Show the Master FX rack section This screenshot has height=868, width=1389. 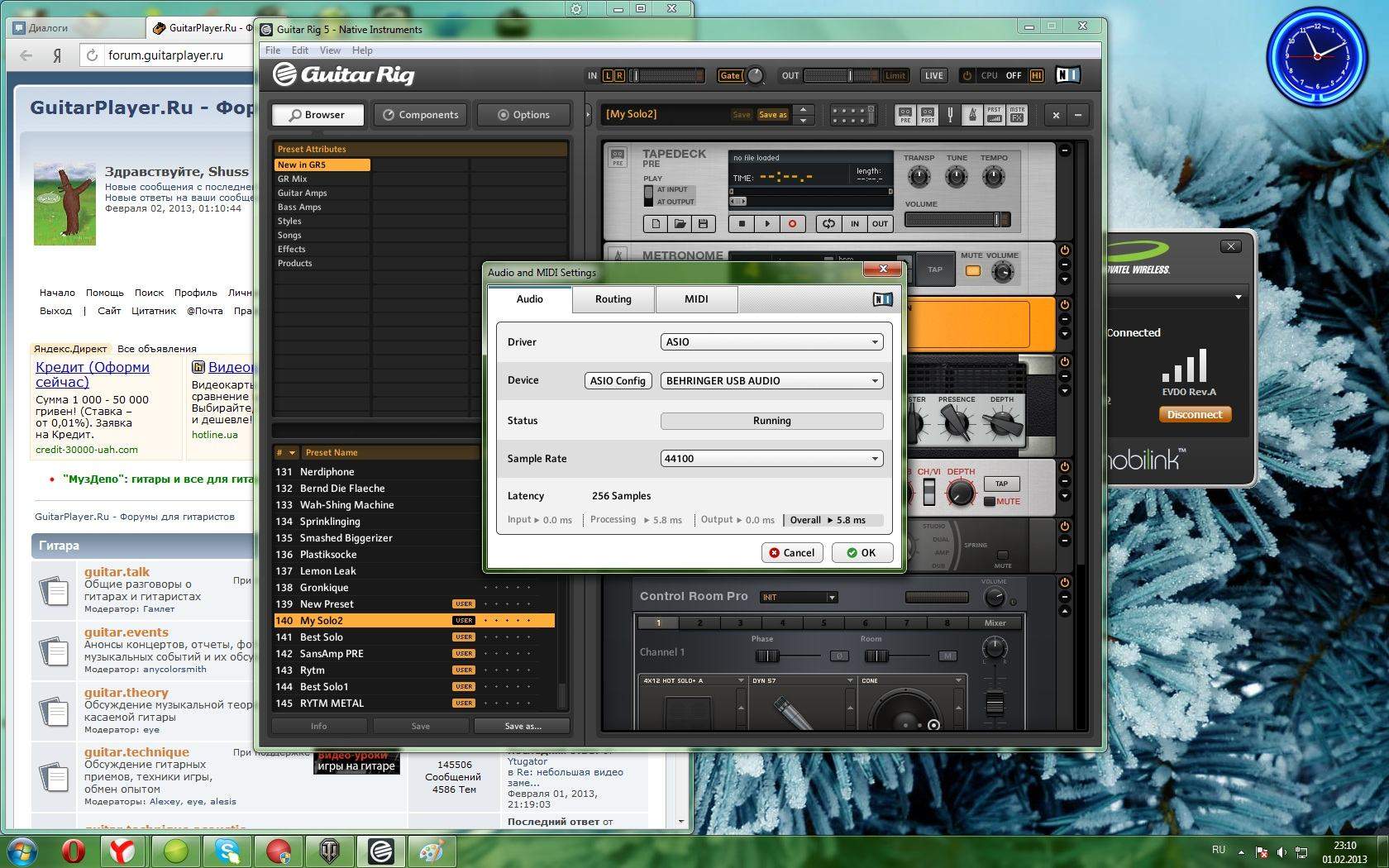click(1017, 115)
